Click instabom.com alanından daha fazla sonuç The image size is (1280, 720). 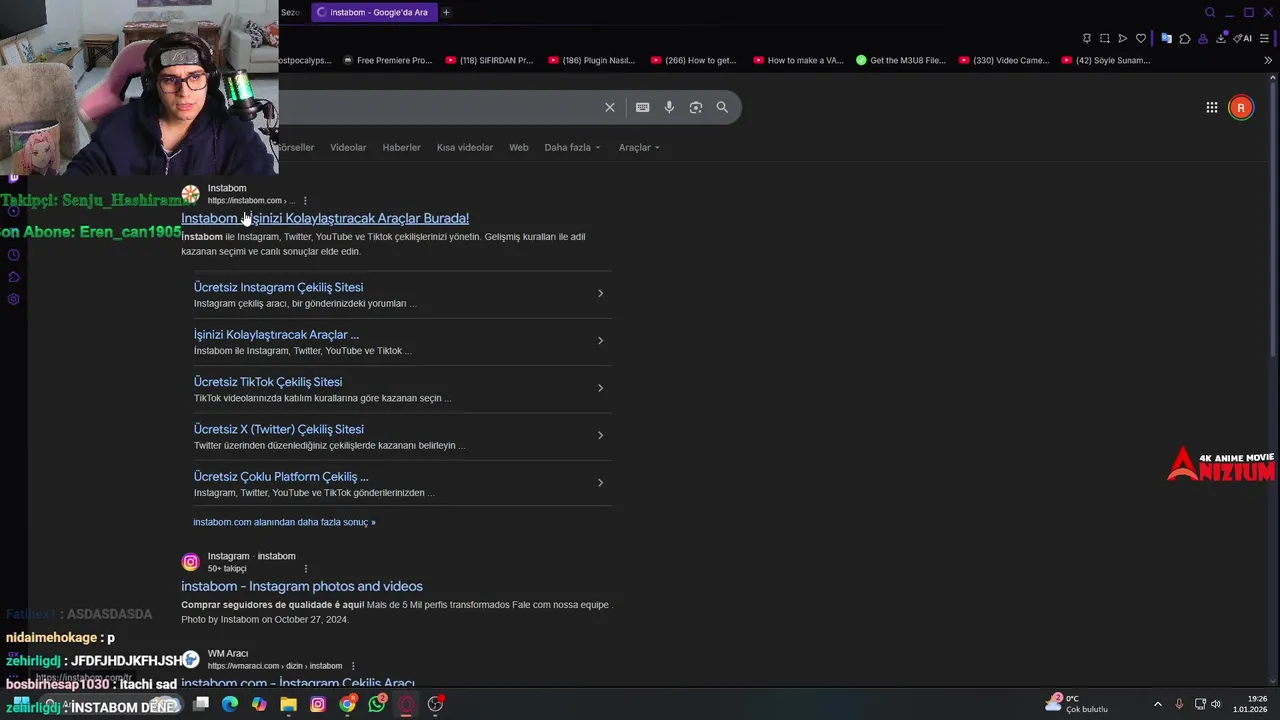click(x=285, y=522)
